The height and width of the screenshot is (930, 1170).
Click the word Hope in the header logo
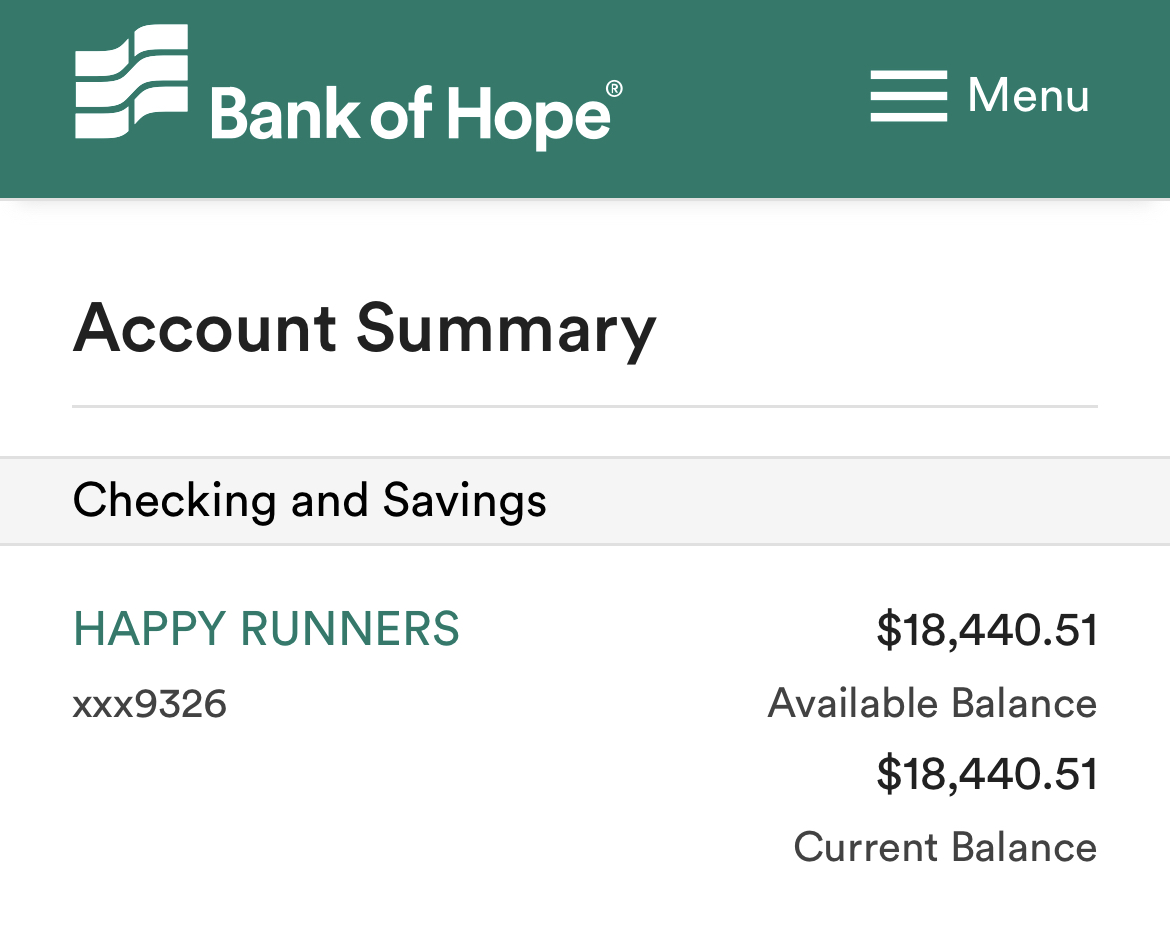527,116
